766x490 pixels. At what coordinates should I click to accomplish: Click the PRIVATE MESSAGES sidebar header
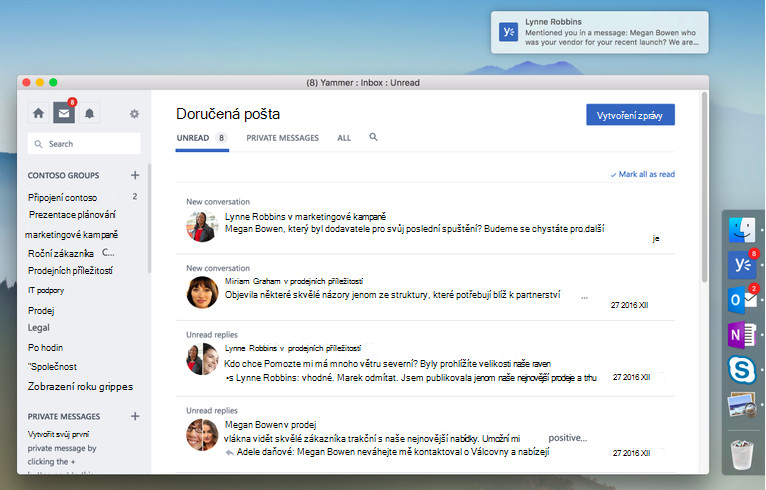[x=64, y=417]
